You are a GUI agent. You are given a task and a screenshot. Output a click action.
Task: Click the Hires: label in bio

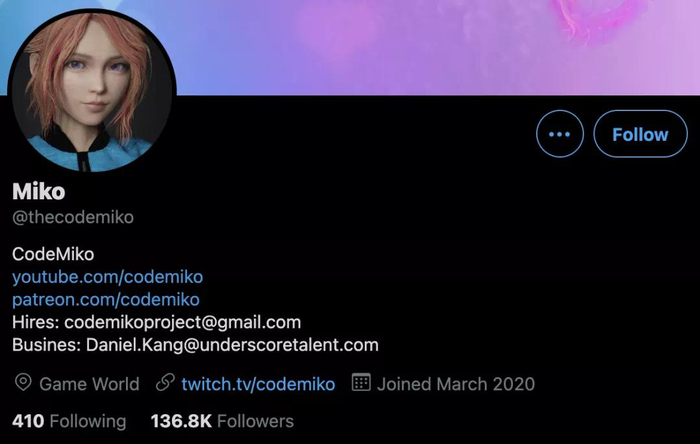[x=36, y=322]
